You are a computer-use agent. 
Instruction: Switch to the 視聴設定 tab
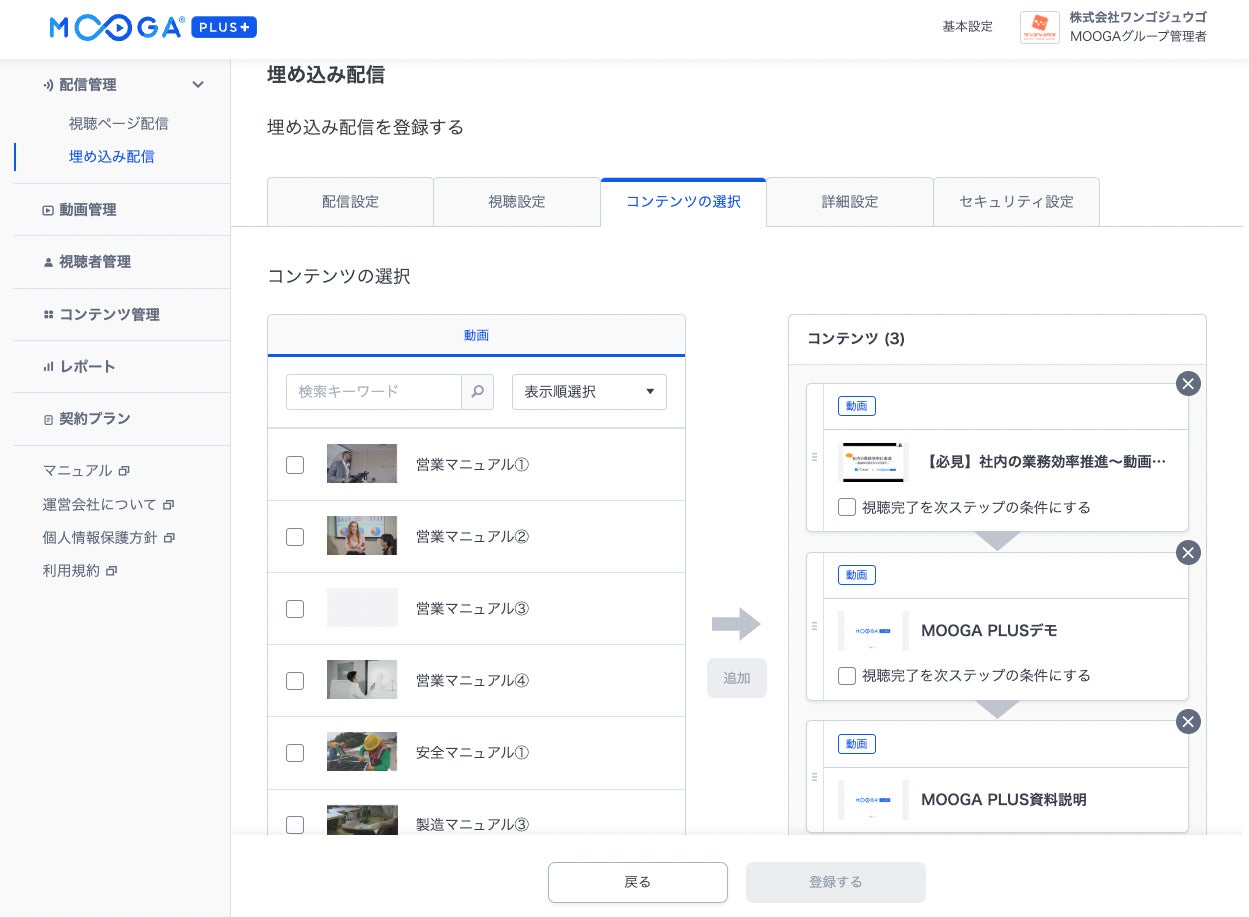pos(517,202)
